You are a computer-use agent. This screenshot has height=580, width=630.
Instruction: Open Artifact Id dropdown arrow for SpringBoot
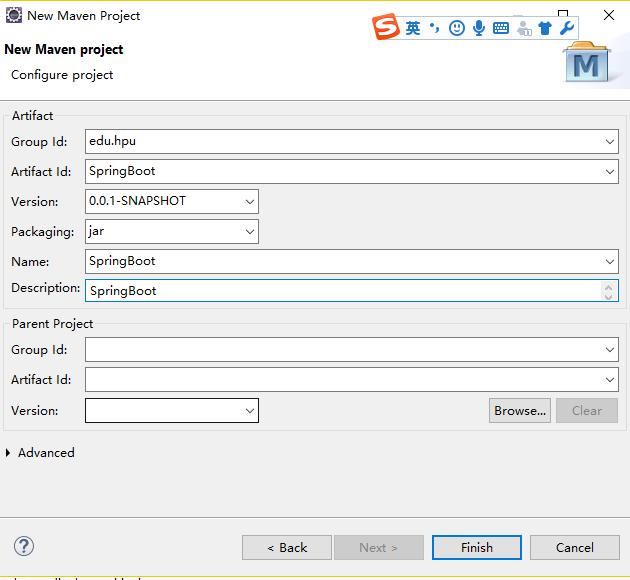coord(610,172)
